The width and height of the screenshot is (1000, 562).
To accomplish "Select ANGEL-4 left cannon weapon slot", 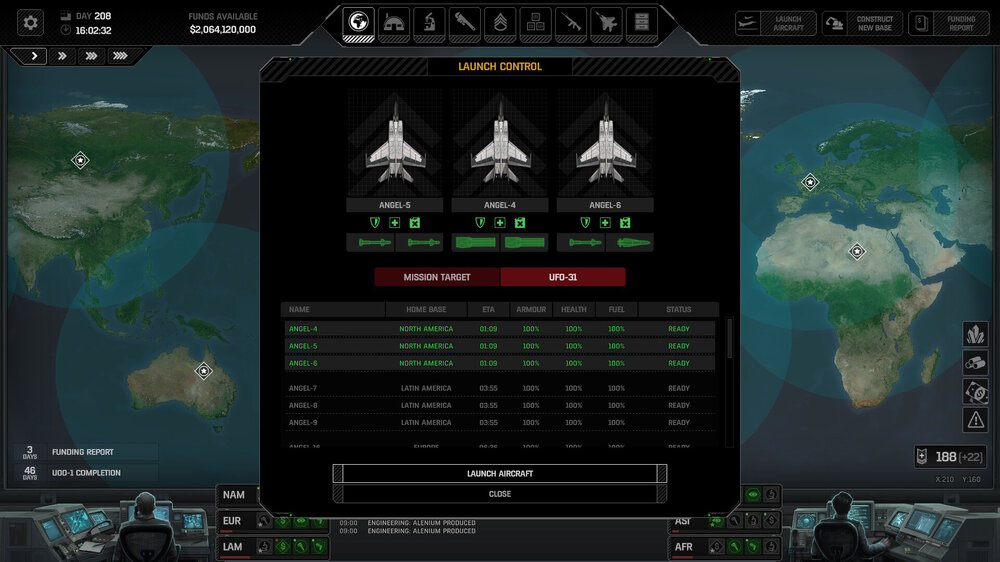I will click(x=476, y=242).
